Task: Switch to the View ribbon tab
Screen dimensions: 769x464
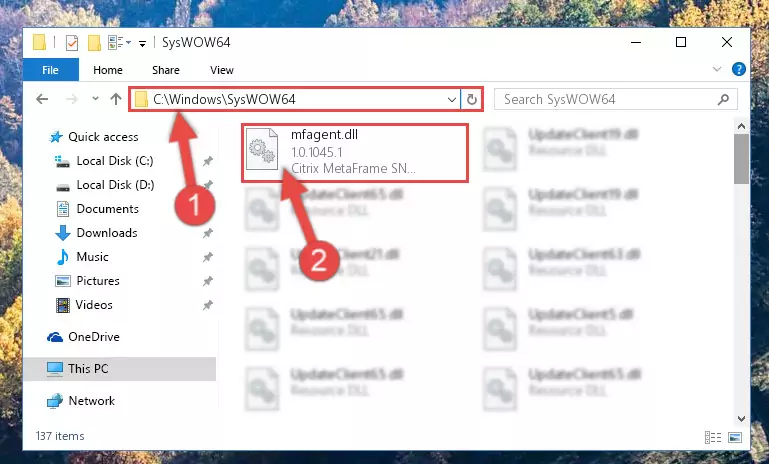Action: coord(222,70)
